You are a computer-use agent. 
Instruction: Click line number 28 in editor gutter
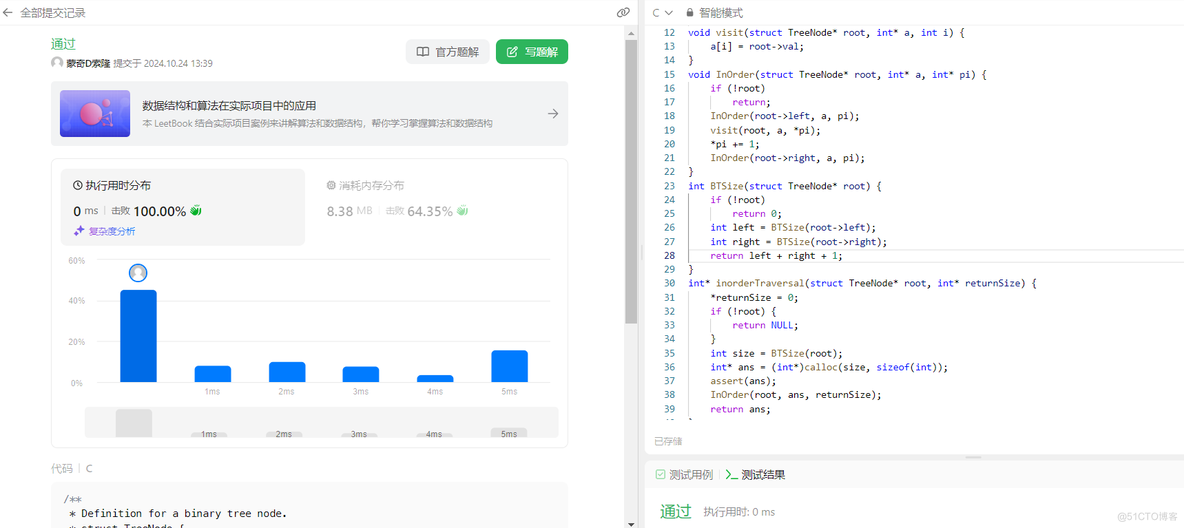coord(669,255)
